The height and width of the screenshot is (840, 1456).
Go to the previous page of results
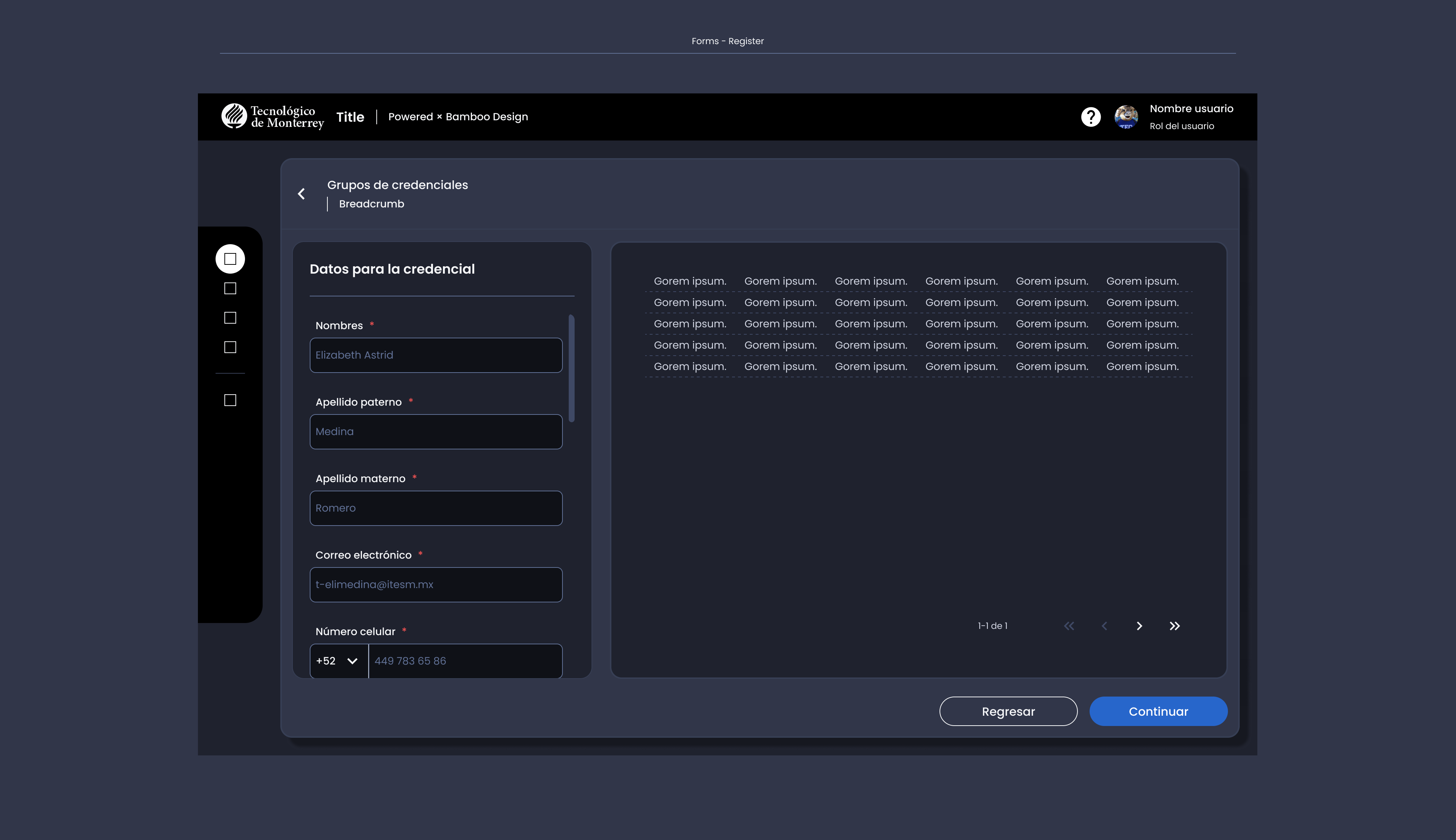tap(1104, 626)
